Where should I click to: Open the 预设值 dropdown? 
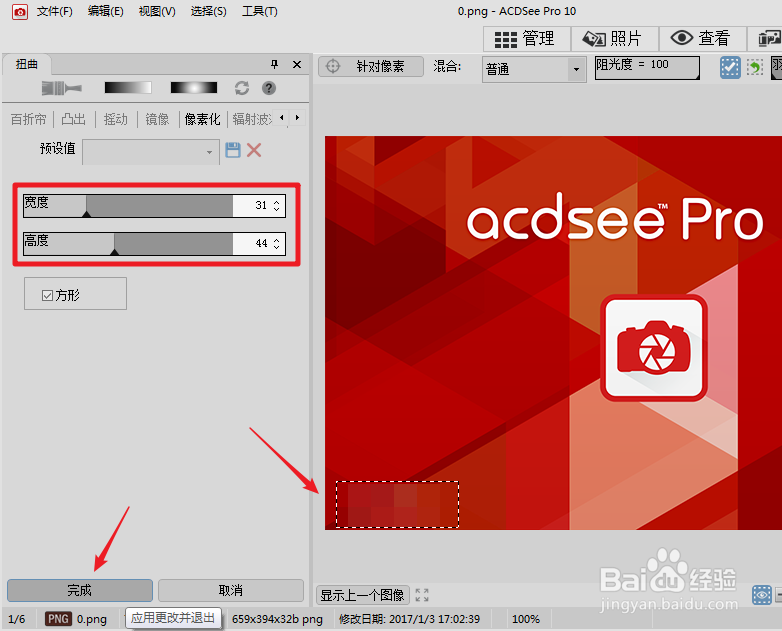tap(151, 152)
